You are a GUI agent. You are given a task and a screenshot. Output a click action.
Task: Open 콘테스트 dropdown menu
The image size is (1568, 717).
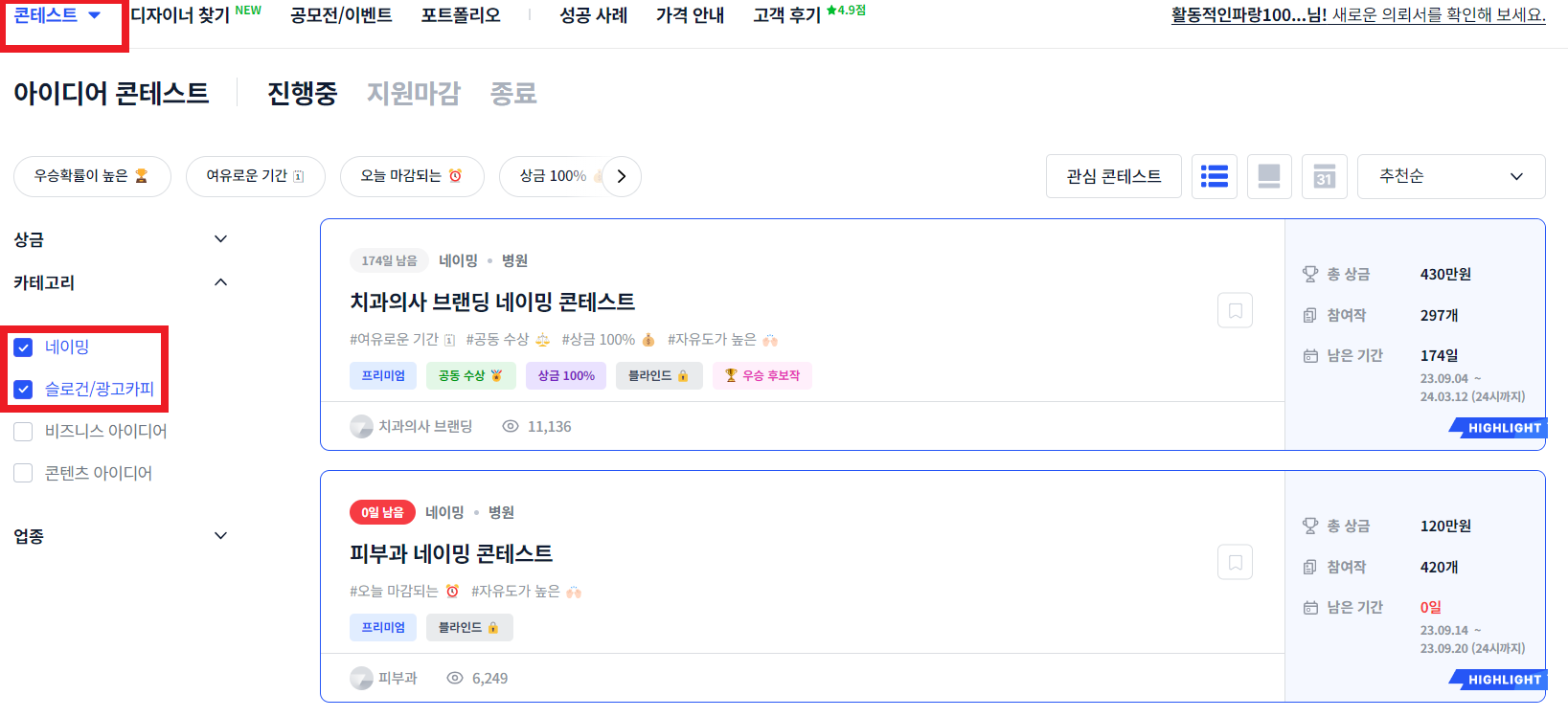click(x=57, y=15)
